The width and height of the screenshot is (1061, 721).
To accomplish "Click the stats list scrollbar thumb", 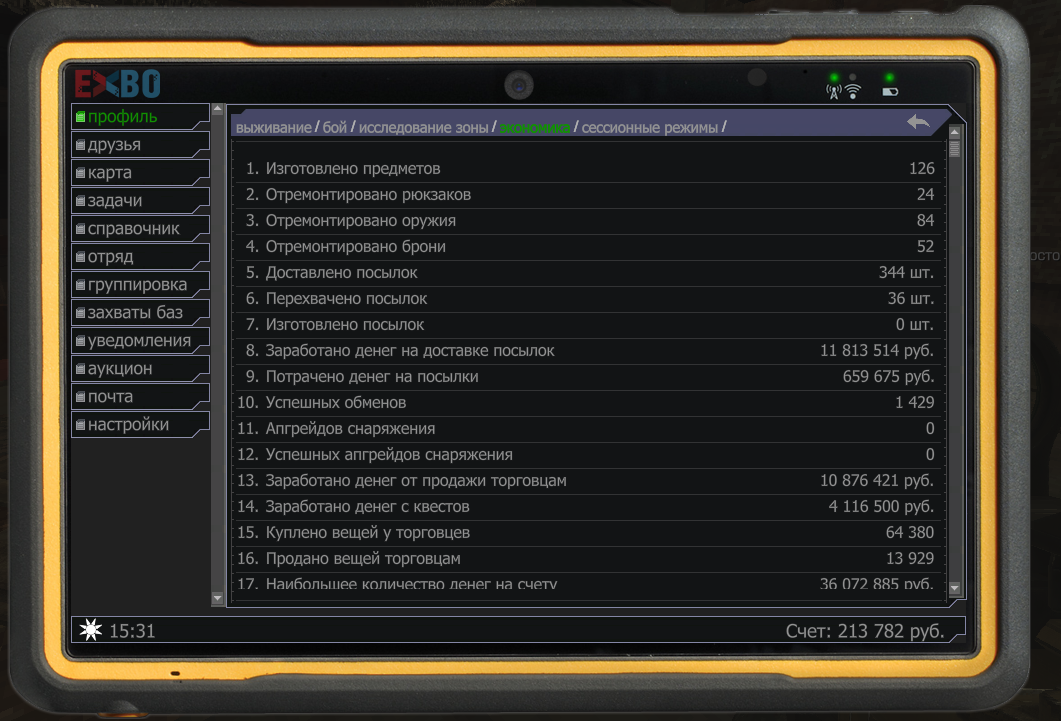I will pyautogui.click(x=955, y=148).
